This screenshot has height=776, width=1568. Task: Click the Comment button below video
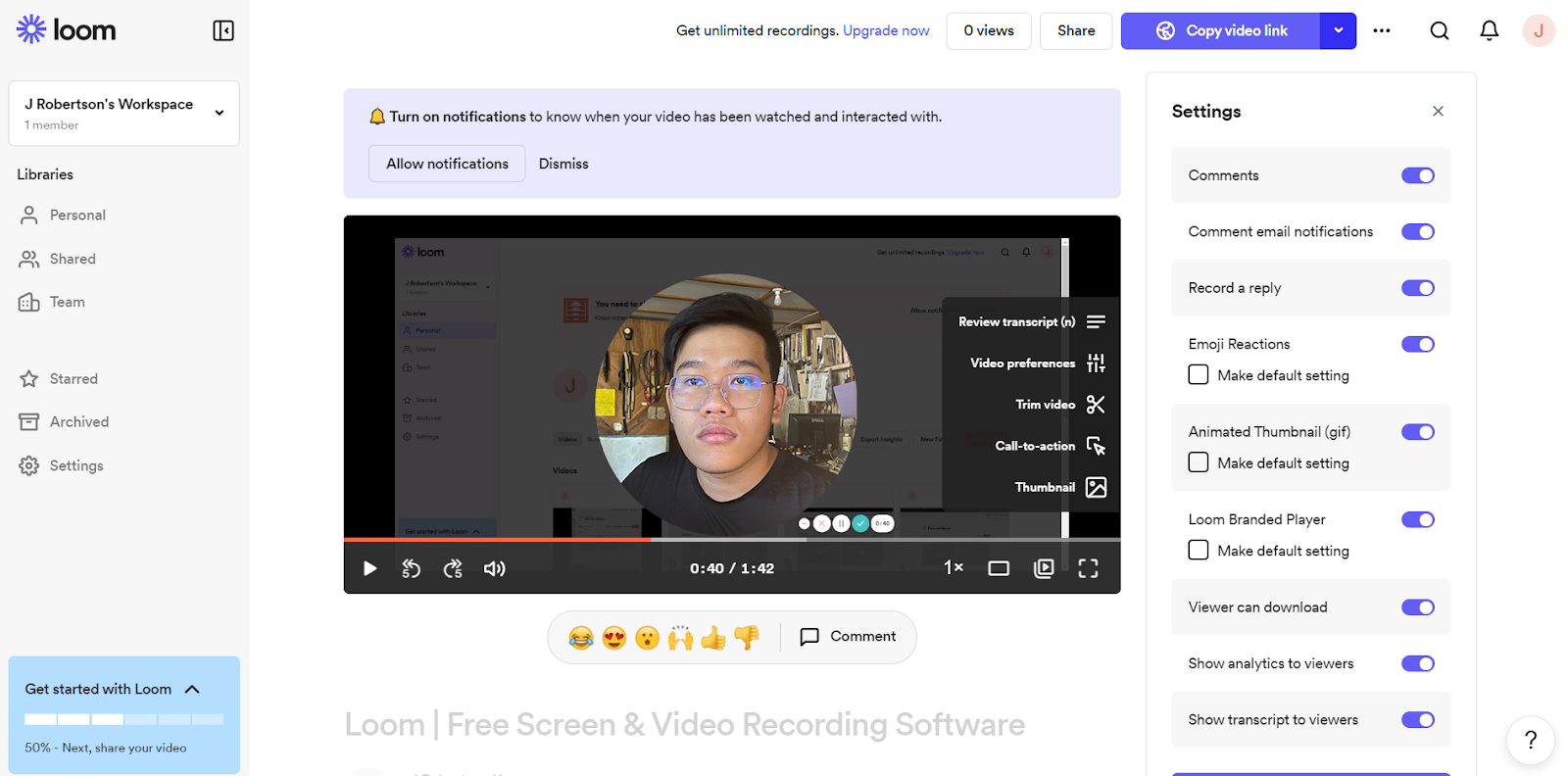coord(848,637)
